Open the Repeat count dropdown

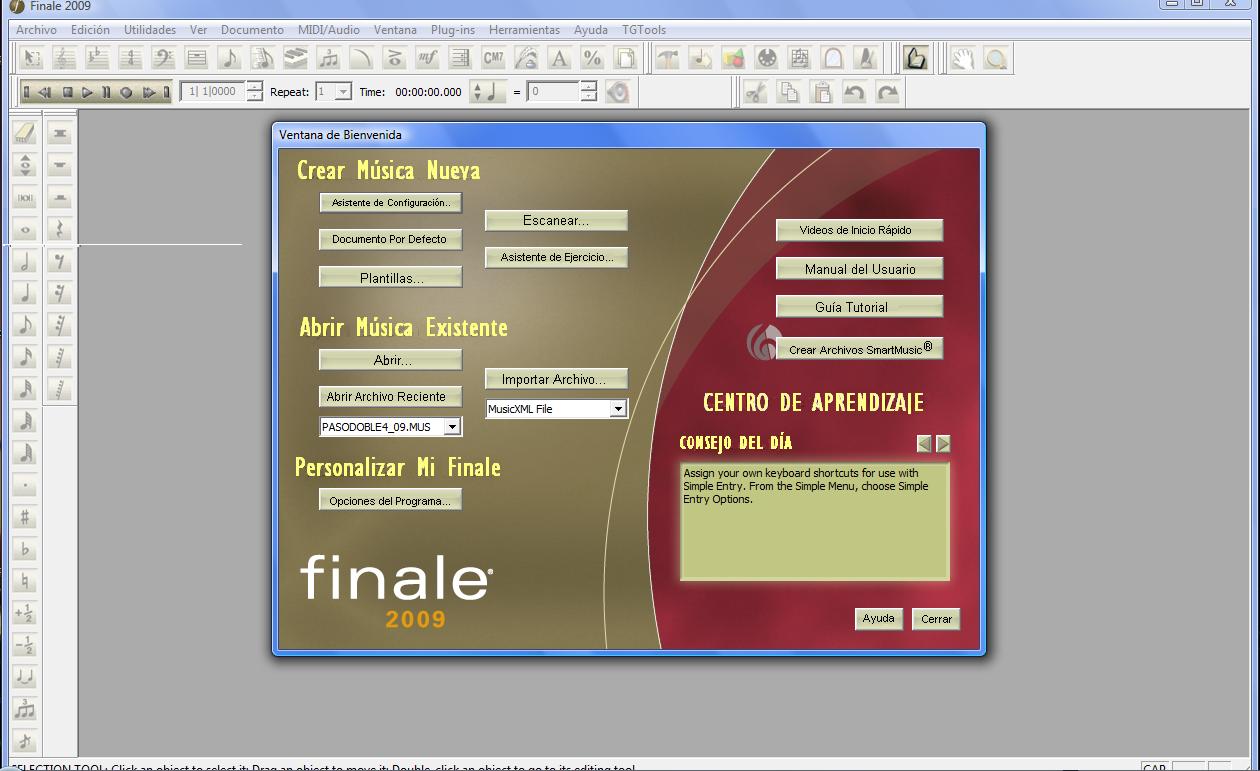(344, 92)
